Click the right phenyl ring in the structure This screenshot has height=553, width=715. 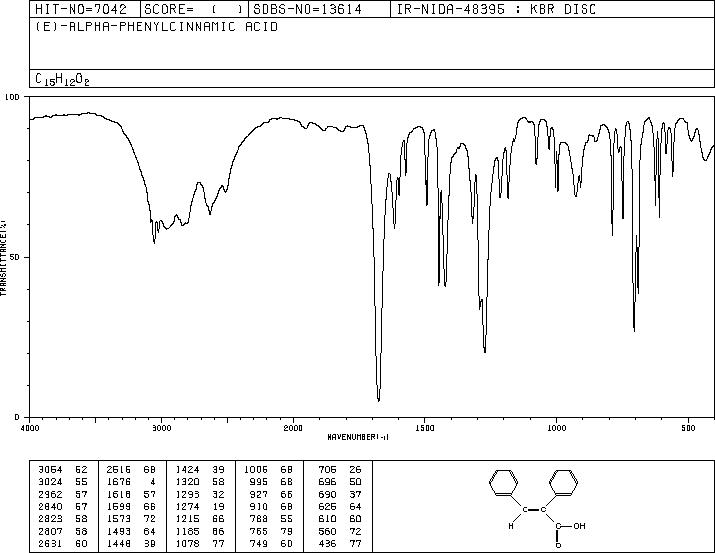coord(564,482)
